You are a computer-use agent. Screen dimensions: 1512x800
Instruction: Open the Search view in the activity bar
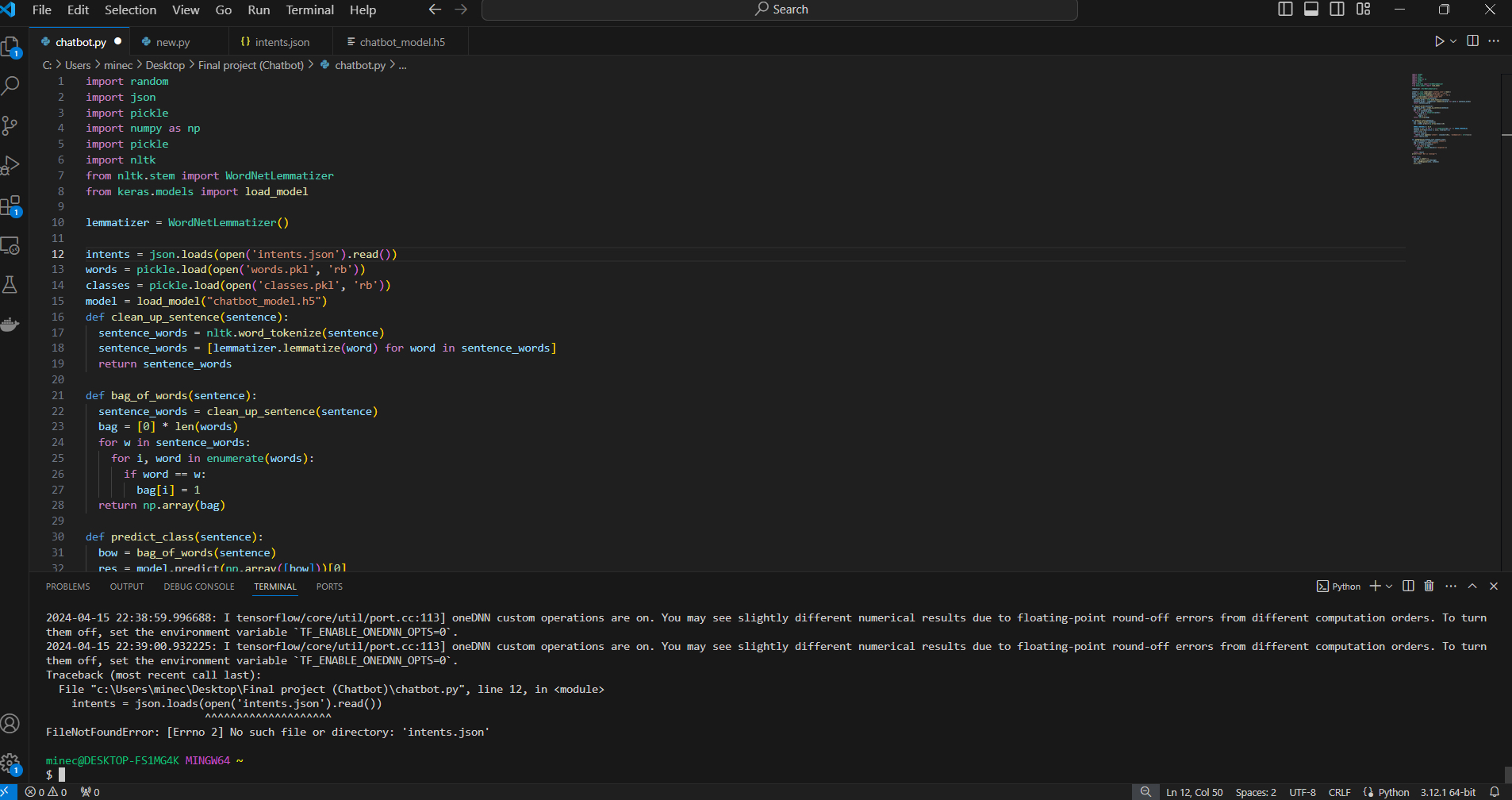[x=10, y=86]
